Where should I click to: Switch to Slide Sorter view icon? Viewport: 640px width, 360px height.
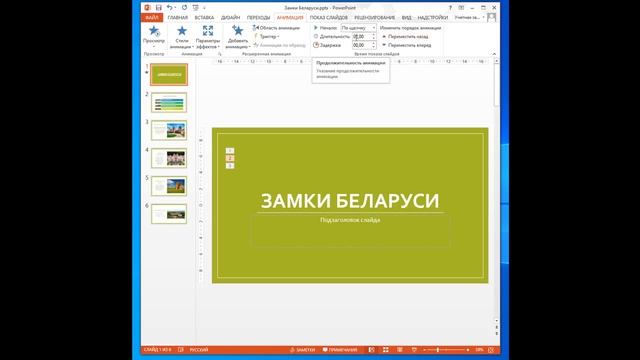(x=385, y=350)
